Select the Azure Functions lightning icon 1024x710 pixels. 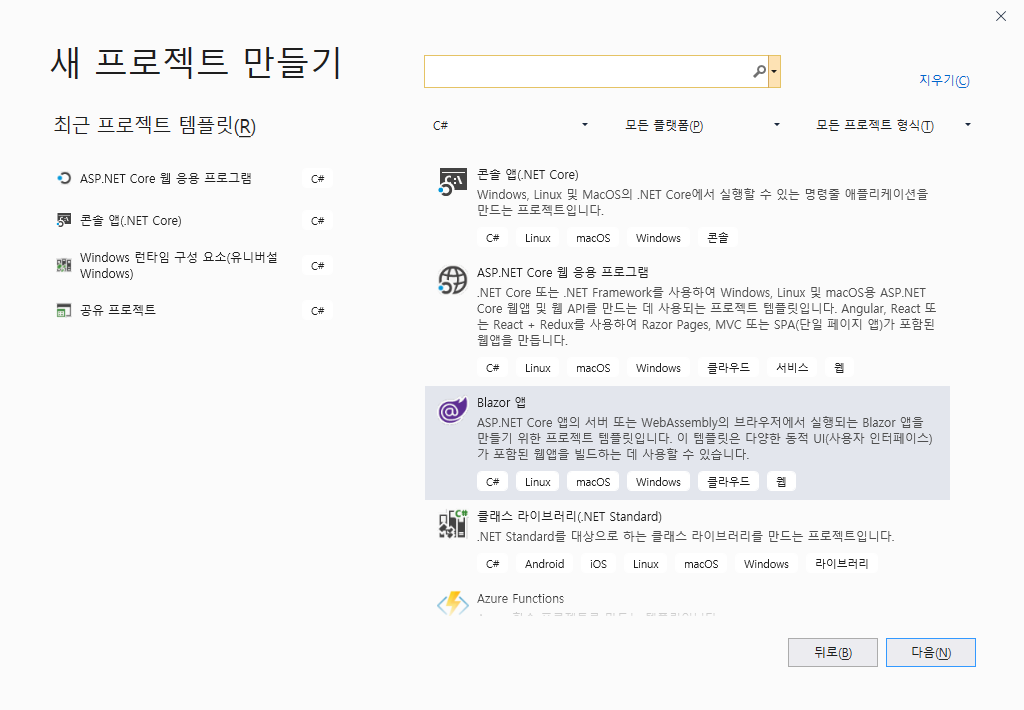coord(452,604)
